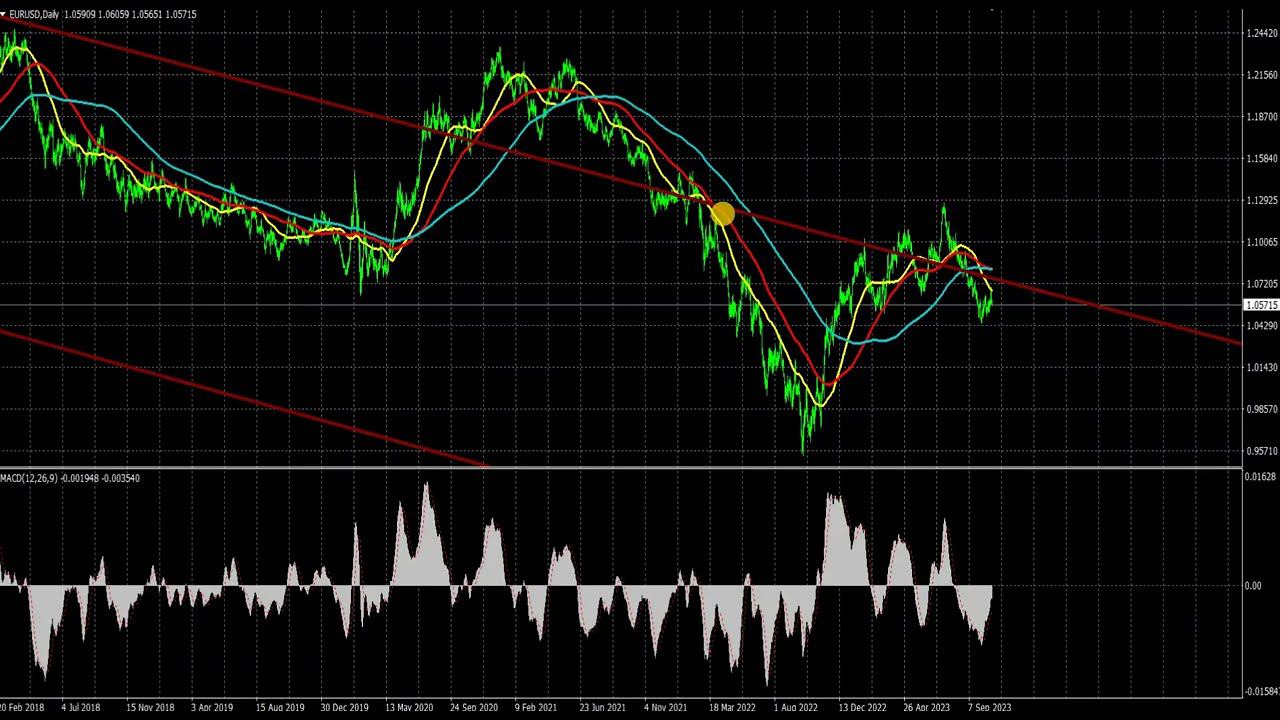Click the 13 May 2020 date label
Image resolution: width=1280 pixels, height=720 pixels.
point(409,708)
